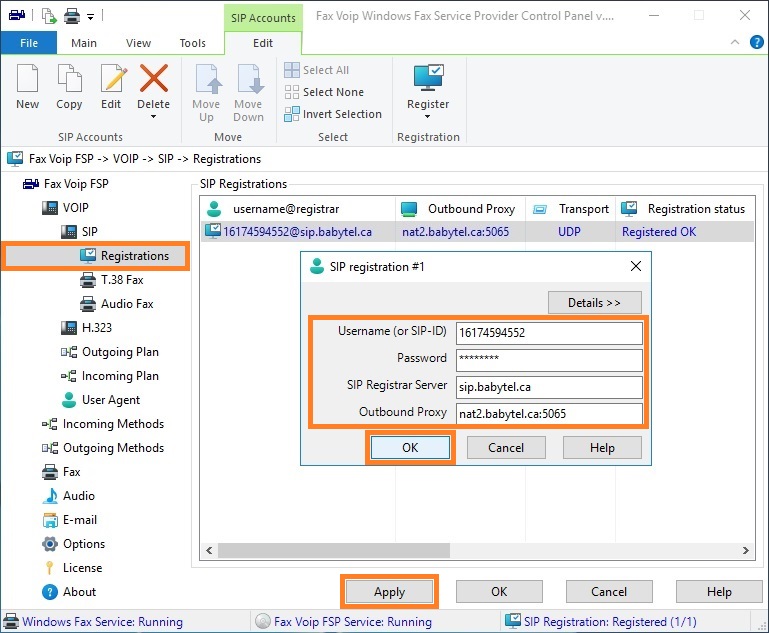Click the username@registrar column header
The height and width of the screenshot is (633, 769).
tap(297, 209)
